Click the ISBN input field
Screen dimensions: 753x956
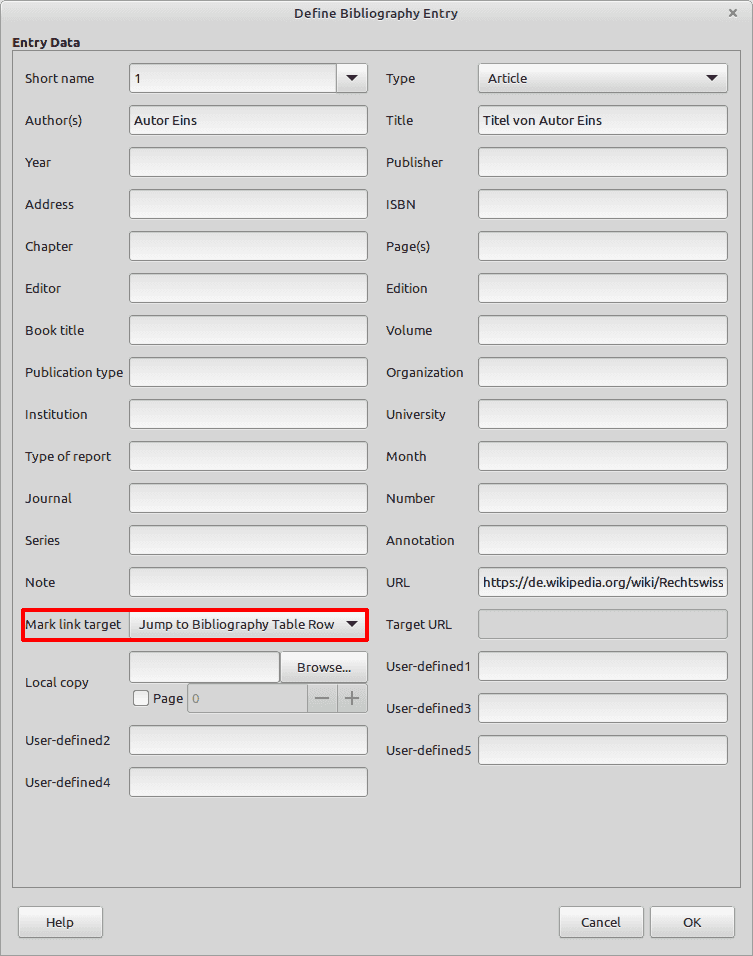point(602,204)
